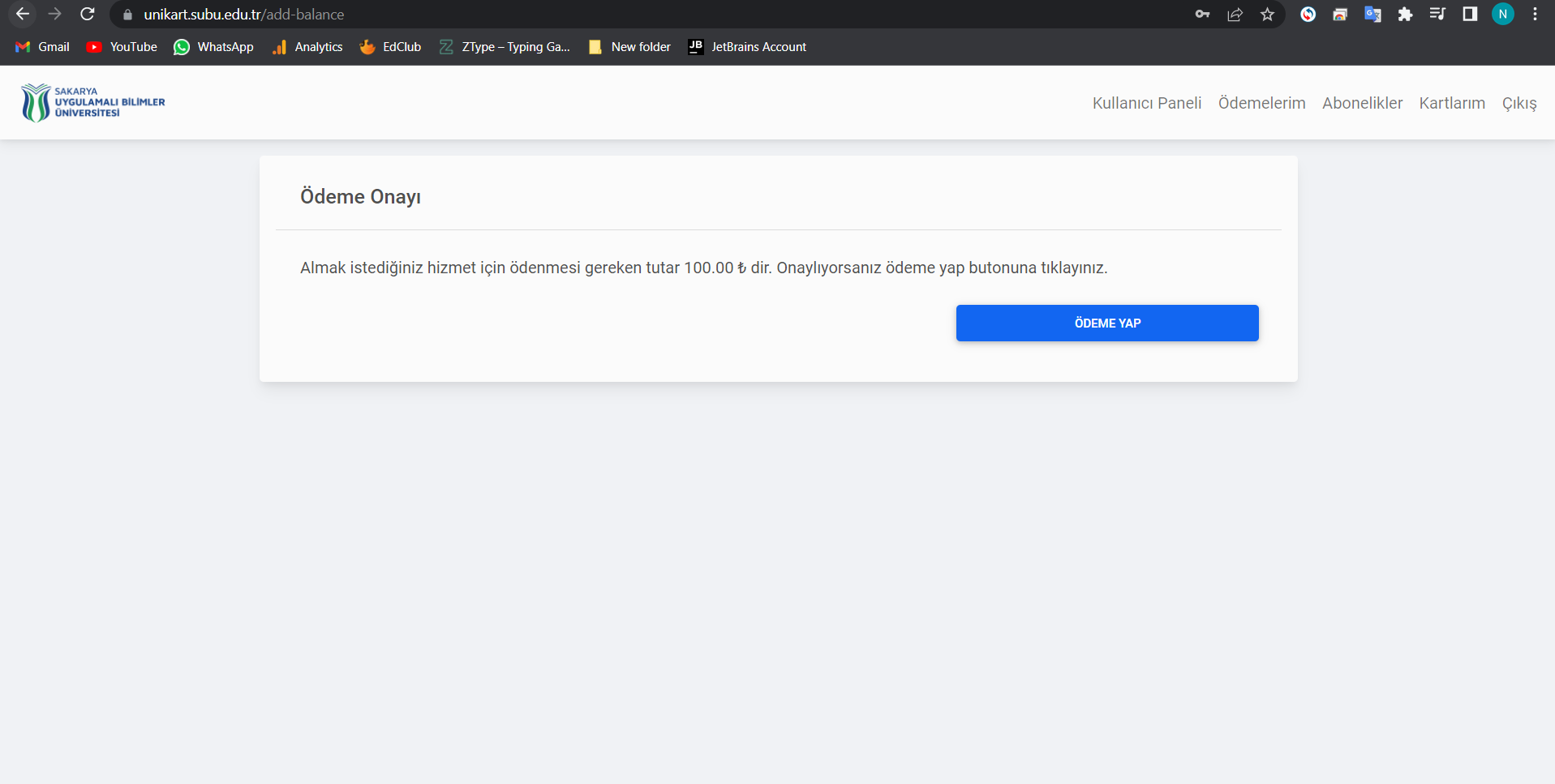This screenshot has height=784, width=1555.
Task: Open Kartlarım in the navigation
Action: [1452, 103]
